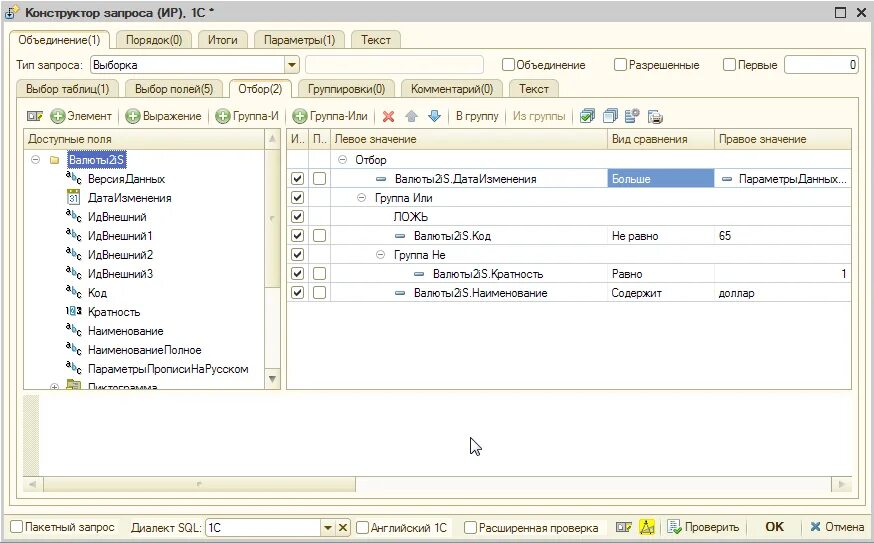Click the move up arrow icon
The height and width of the screenshot is (543, 874).
(x=411, y=116)
